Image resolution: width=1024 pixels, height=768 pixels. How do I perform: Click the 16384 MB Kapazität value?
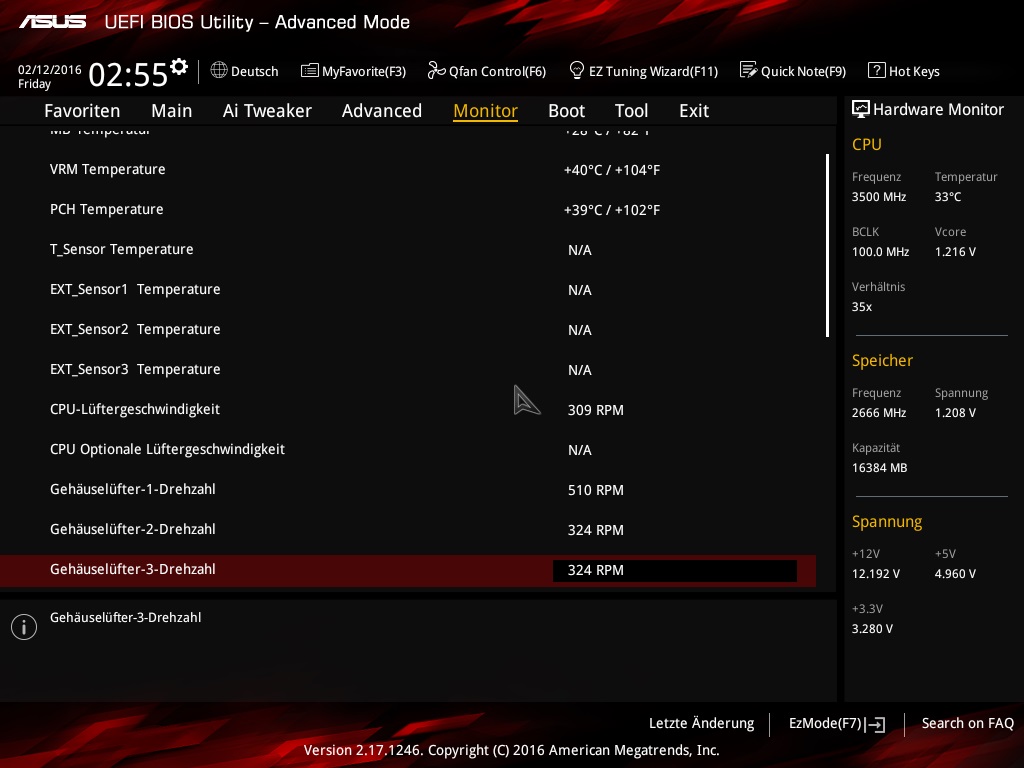(880, 468)
